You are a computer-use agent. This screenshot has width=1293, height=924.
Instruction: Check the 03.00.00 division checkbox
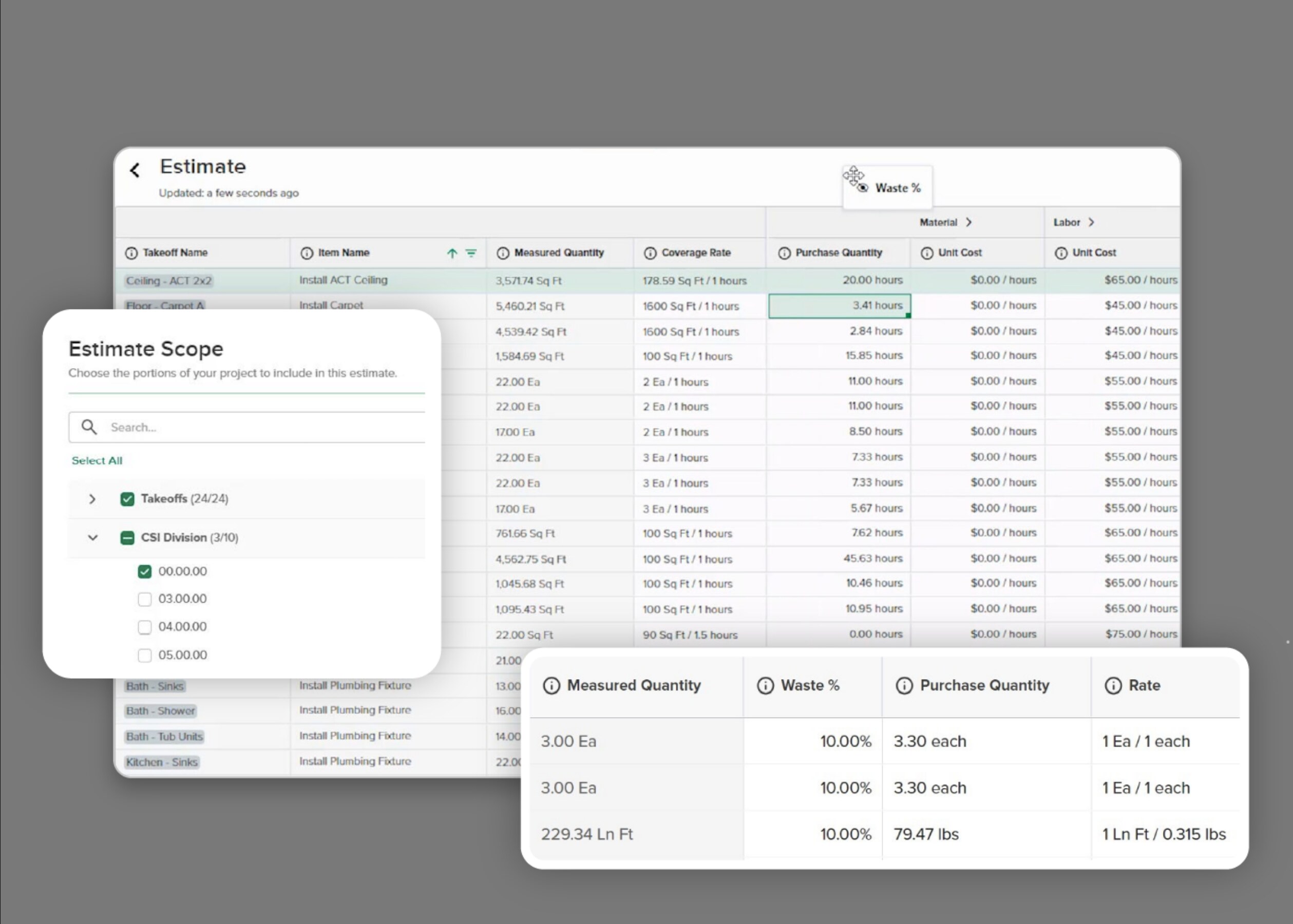tap(145, 599)
